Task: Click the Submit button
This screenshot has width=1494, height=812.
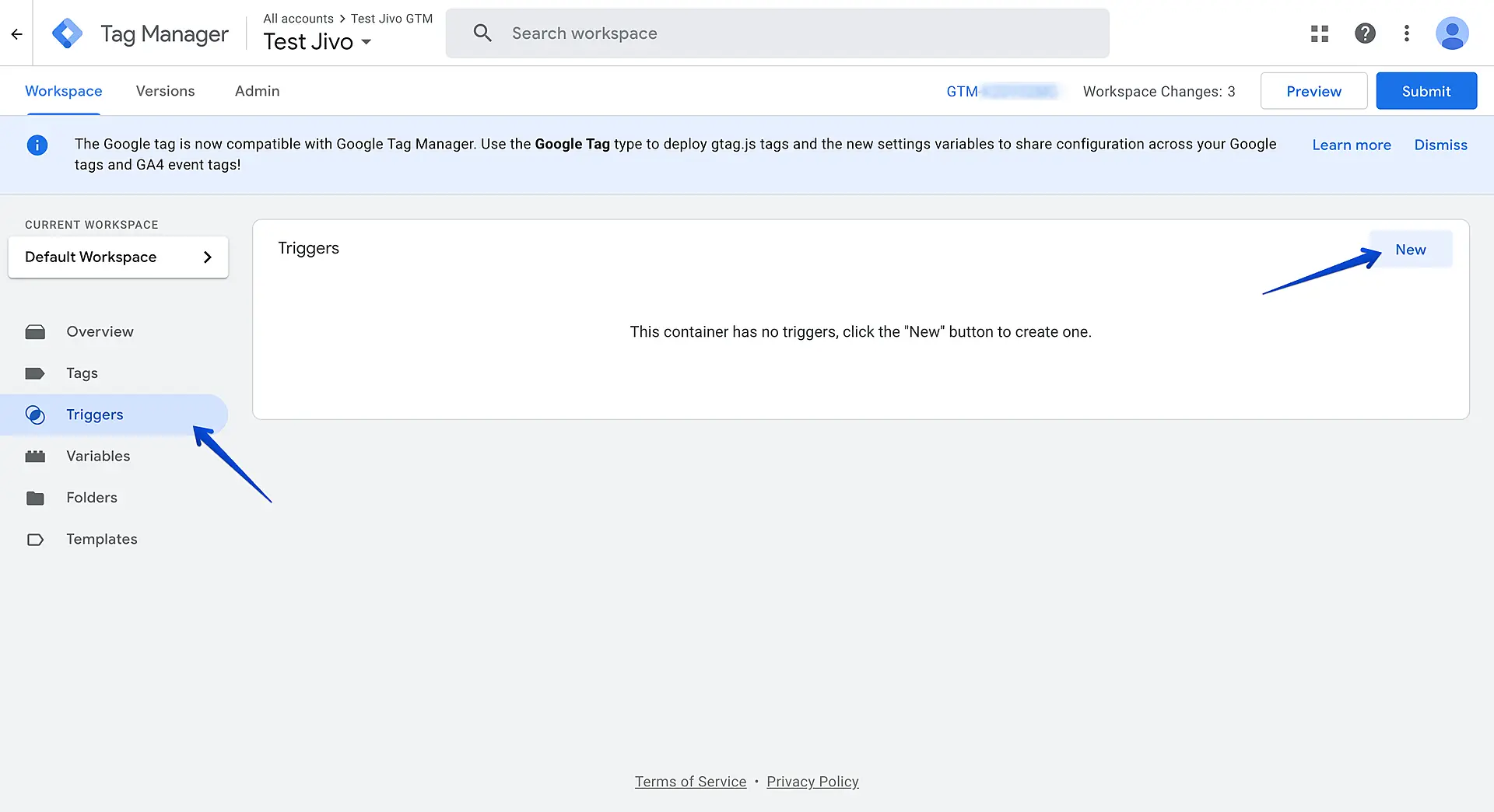Action: click(1426, 91)
